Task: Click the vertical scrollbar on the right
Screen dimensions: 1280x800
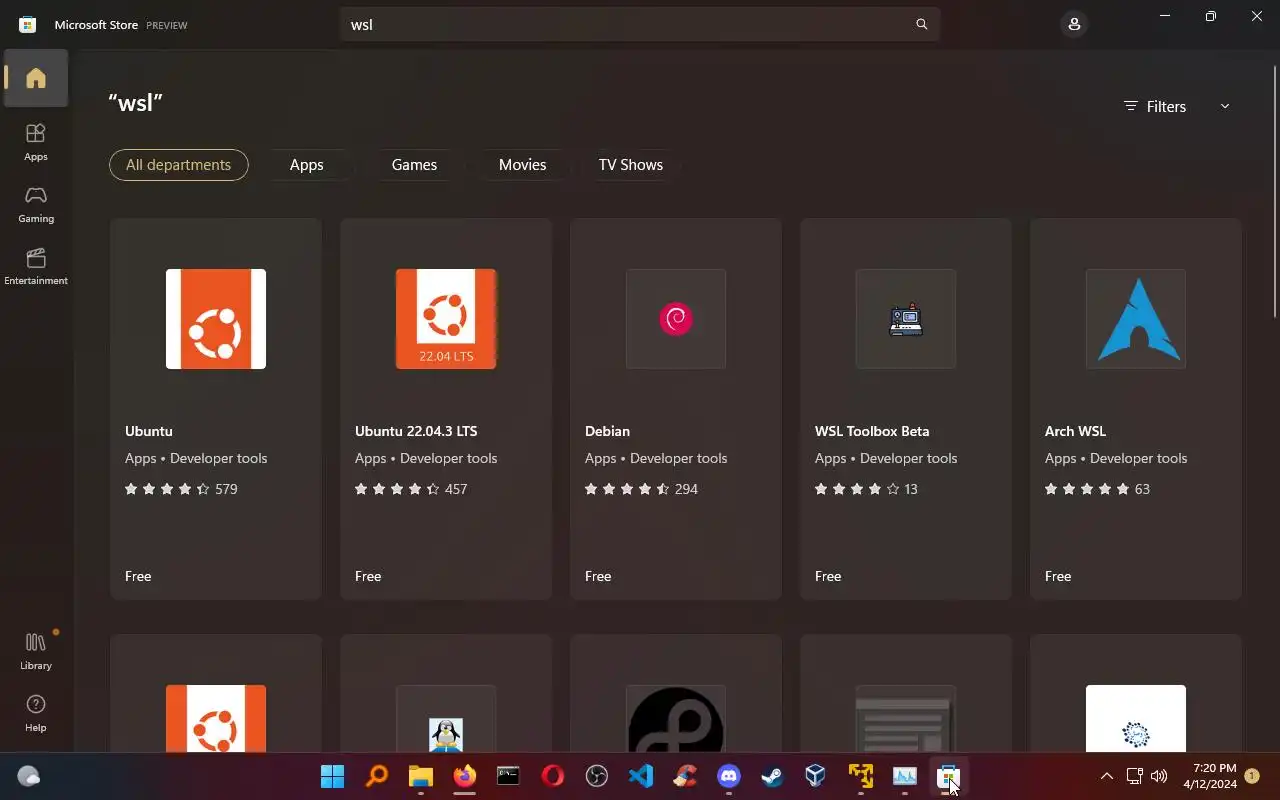Action: (1274, 190)
